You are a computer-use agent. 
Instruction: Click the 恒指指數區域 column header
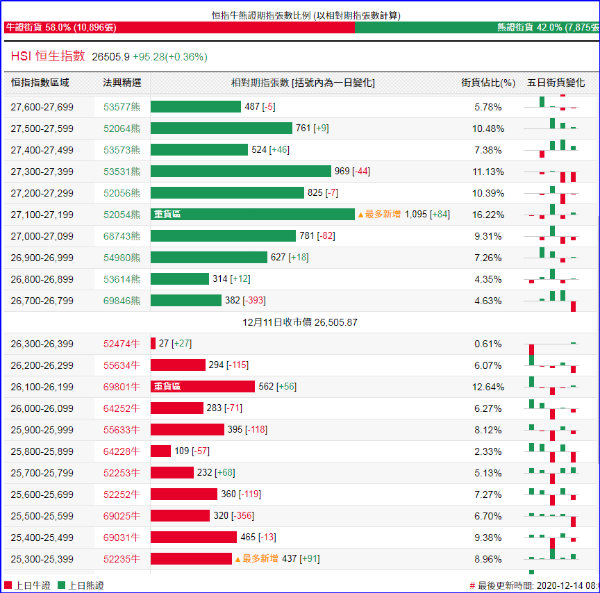click(40, 82)
